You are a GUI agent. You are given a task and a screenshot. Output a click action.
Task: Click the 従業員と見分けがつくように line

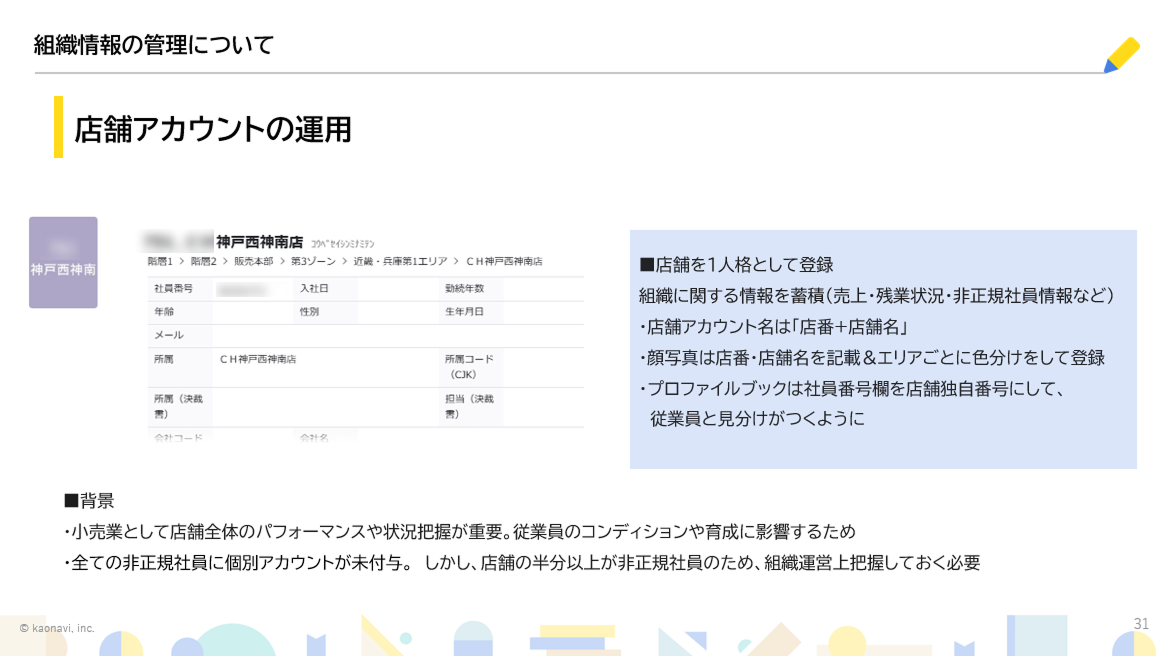757,419
